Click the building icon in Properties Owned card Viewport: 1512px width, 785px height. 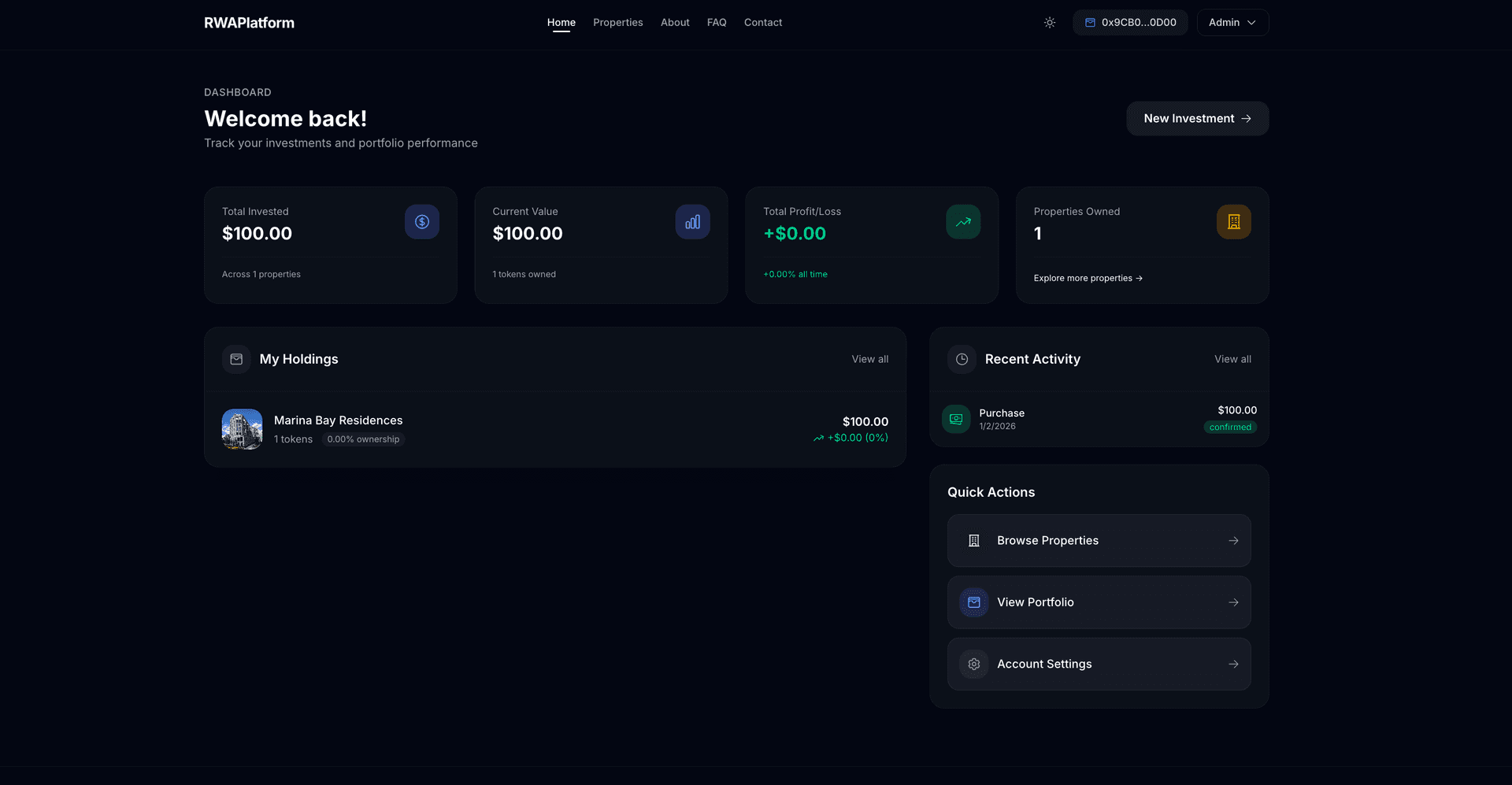[1233, 222]
